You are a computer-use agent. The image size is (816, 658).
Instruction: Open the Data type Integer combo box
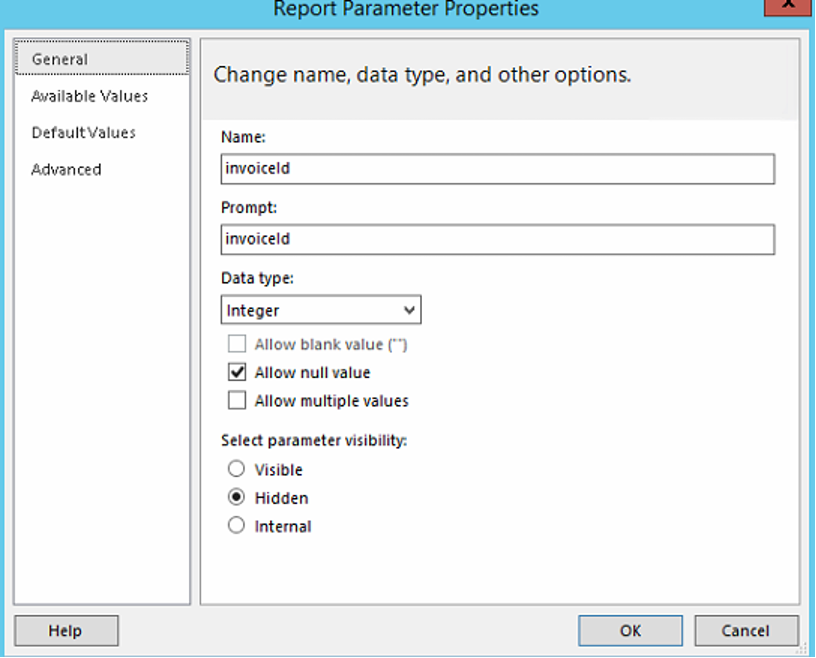(310, 310)
